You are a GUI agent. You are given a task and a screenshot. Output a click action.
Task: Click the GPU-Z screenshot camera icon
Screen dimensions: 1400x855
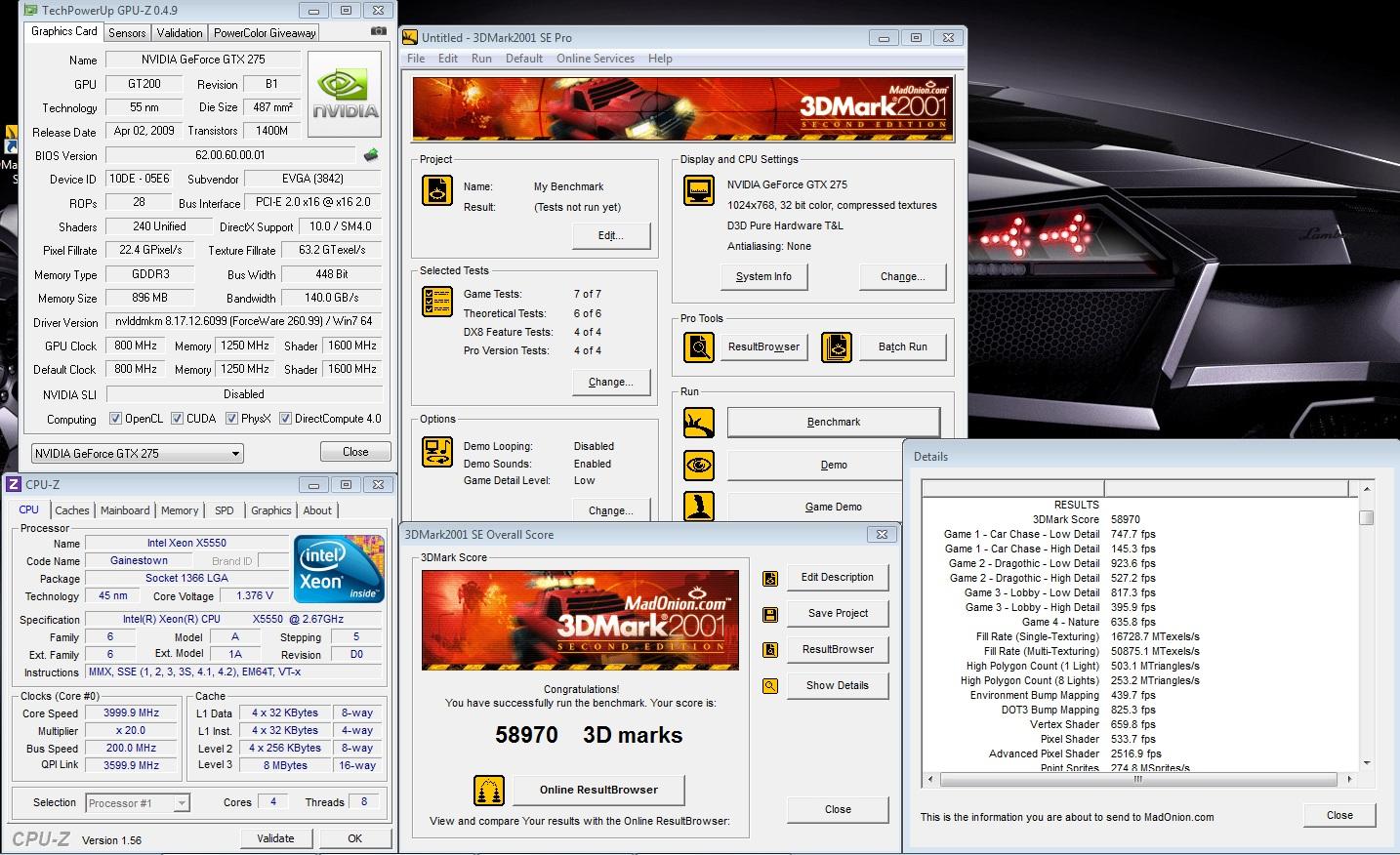379,31
